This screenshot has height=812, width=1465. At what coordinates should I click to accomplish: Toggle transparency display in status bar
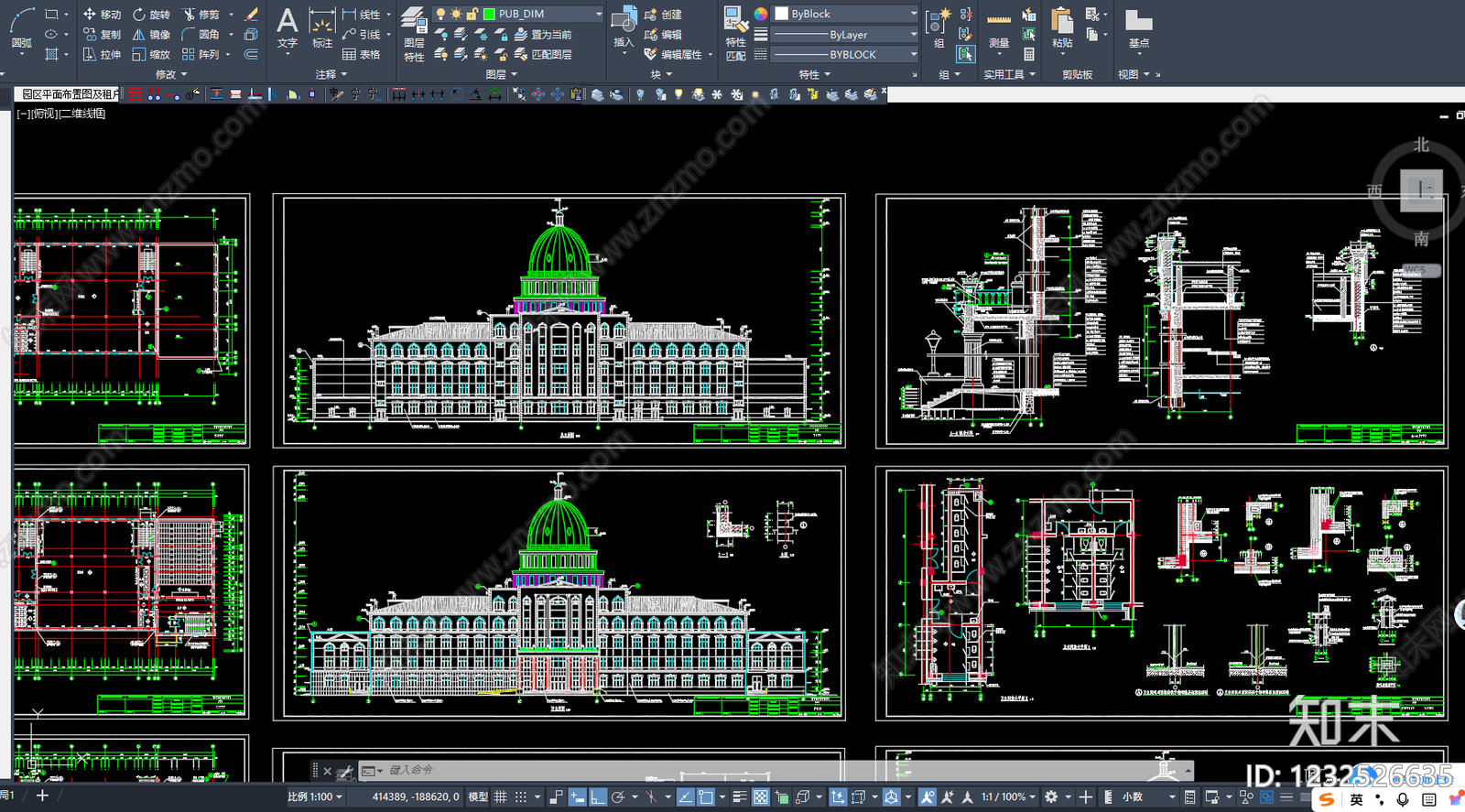click(x=760, y=797)
